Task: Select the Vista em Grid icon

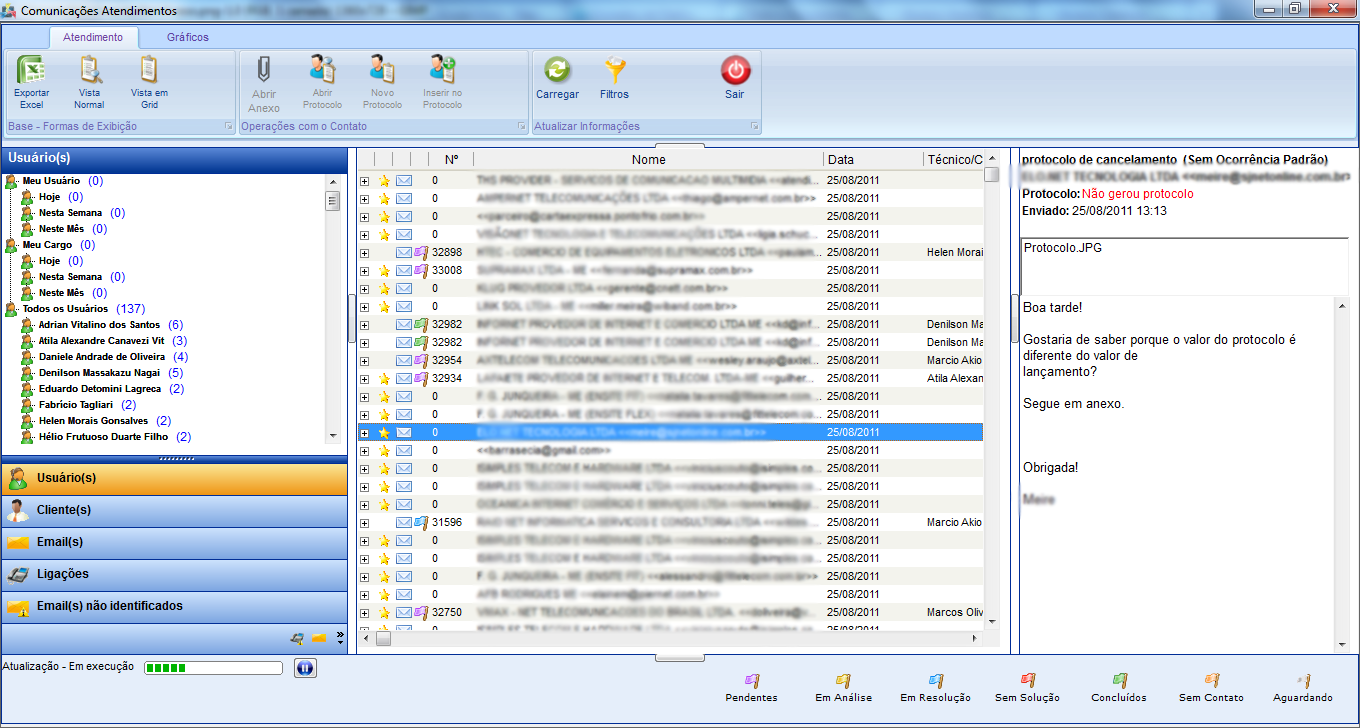Action: point(149,72)
